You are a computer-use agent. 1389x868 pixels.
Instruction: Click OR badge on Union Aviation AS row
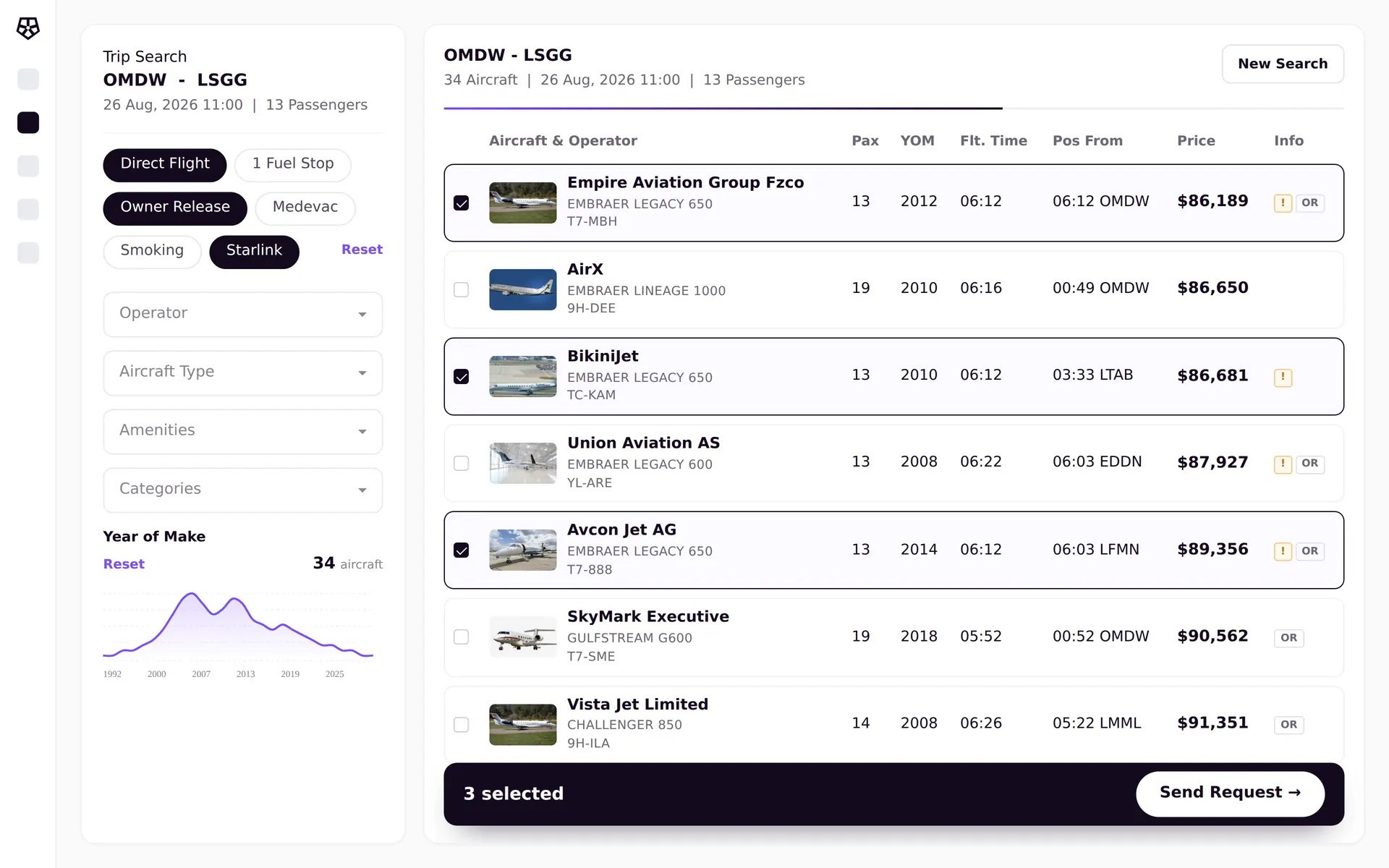pos(1309,464)
